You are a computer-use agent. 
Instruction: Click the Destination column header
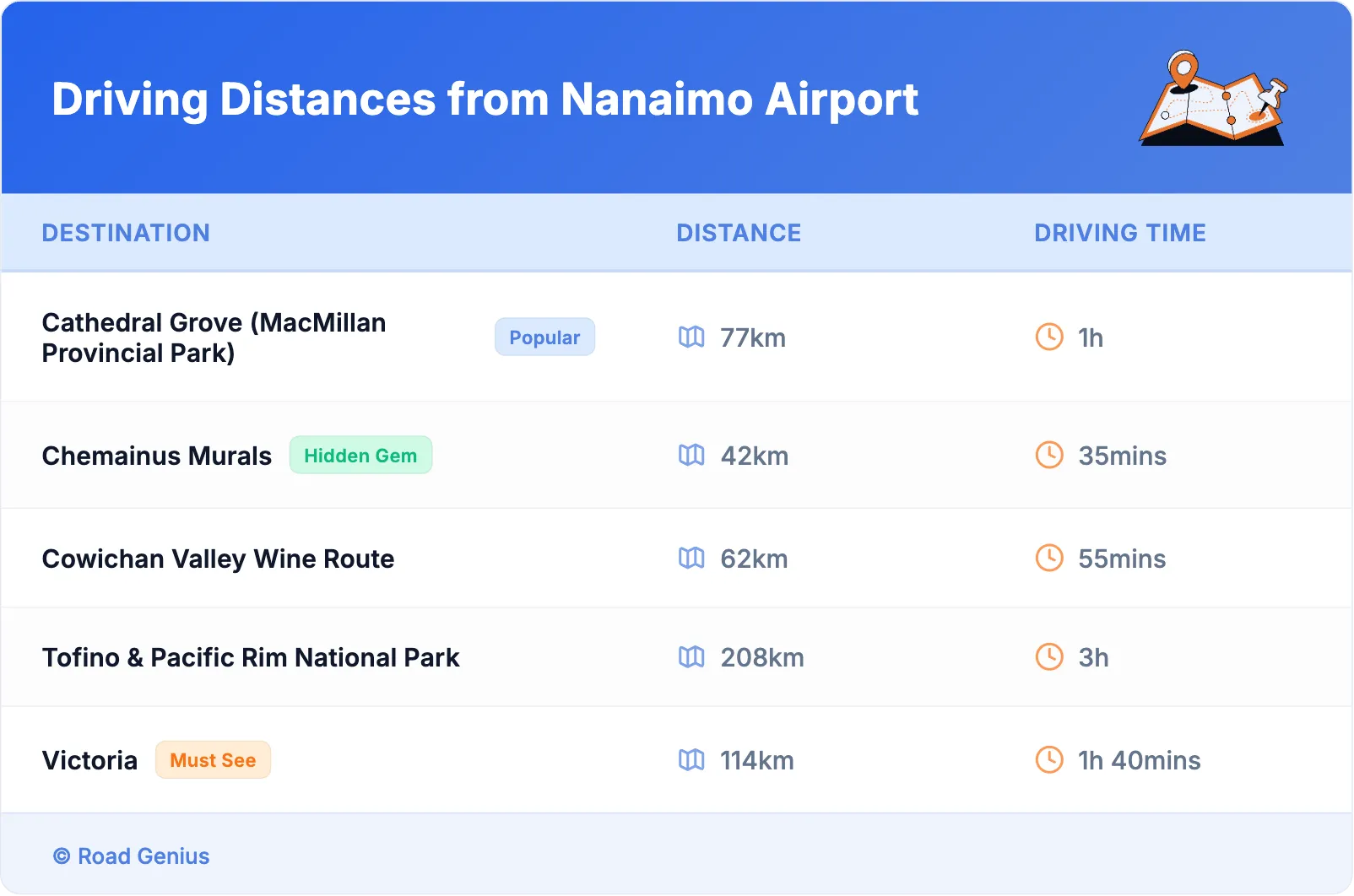pyautogui.click(x=126, y=233)
